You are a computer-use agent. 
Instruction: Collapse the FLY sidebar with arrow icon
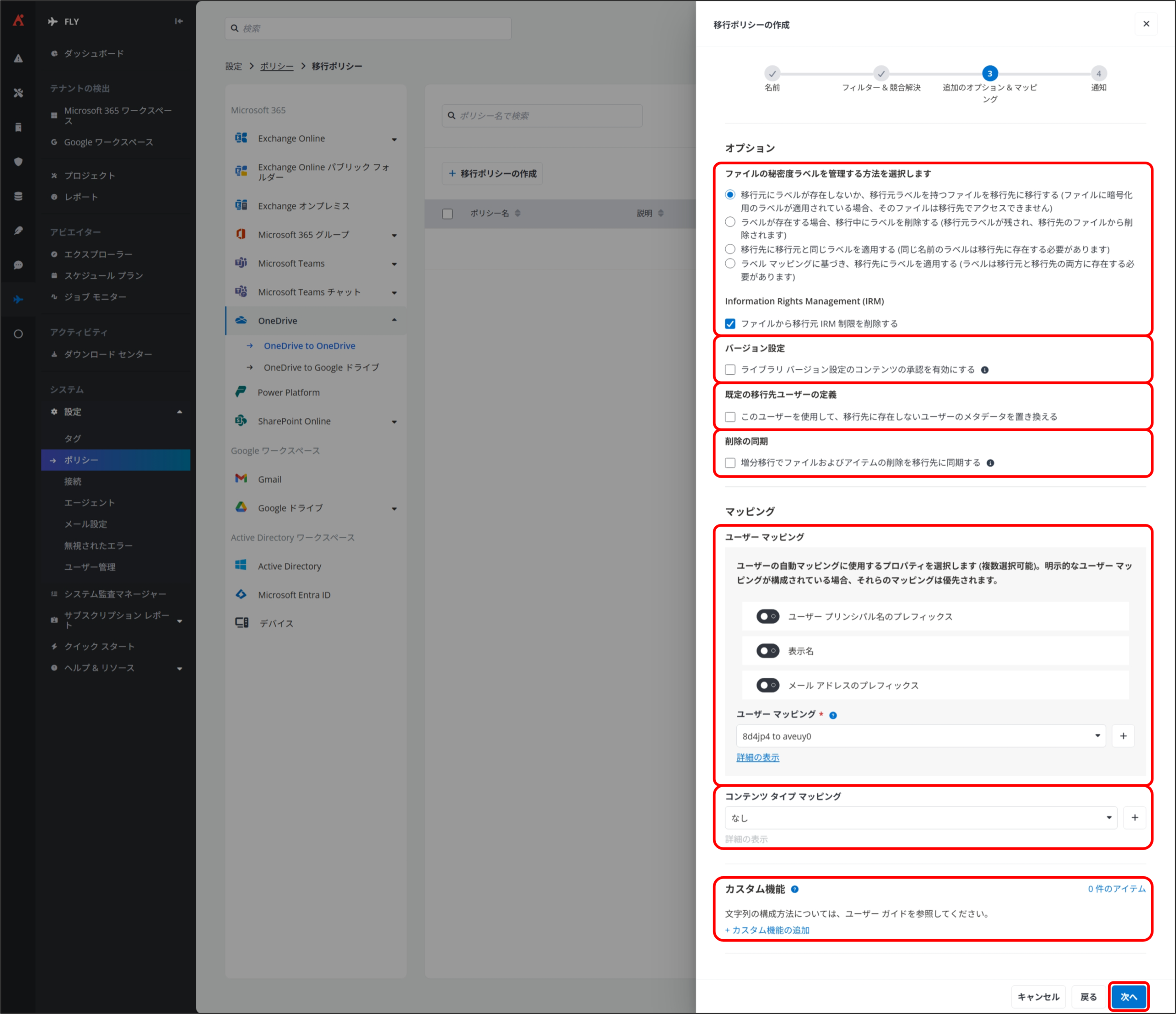pyautogui.click(x=179, y=21)
